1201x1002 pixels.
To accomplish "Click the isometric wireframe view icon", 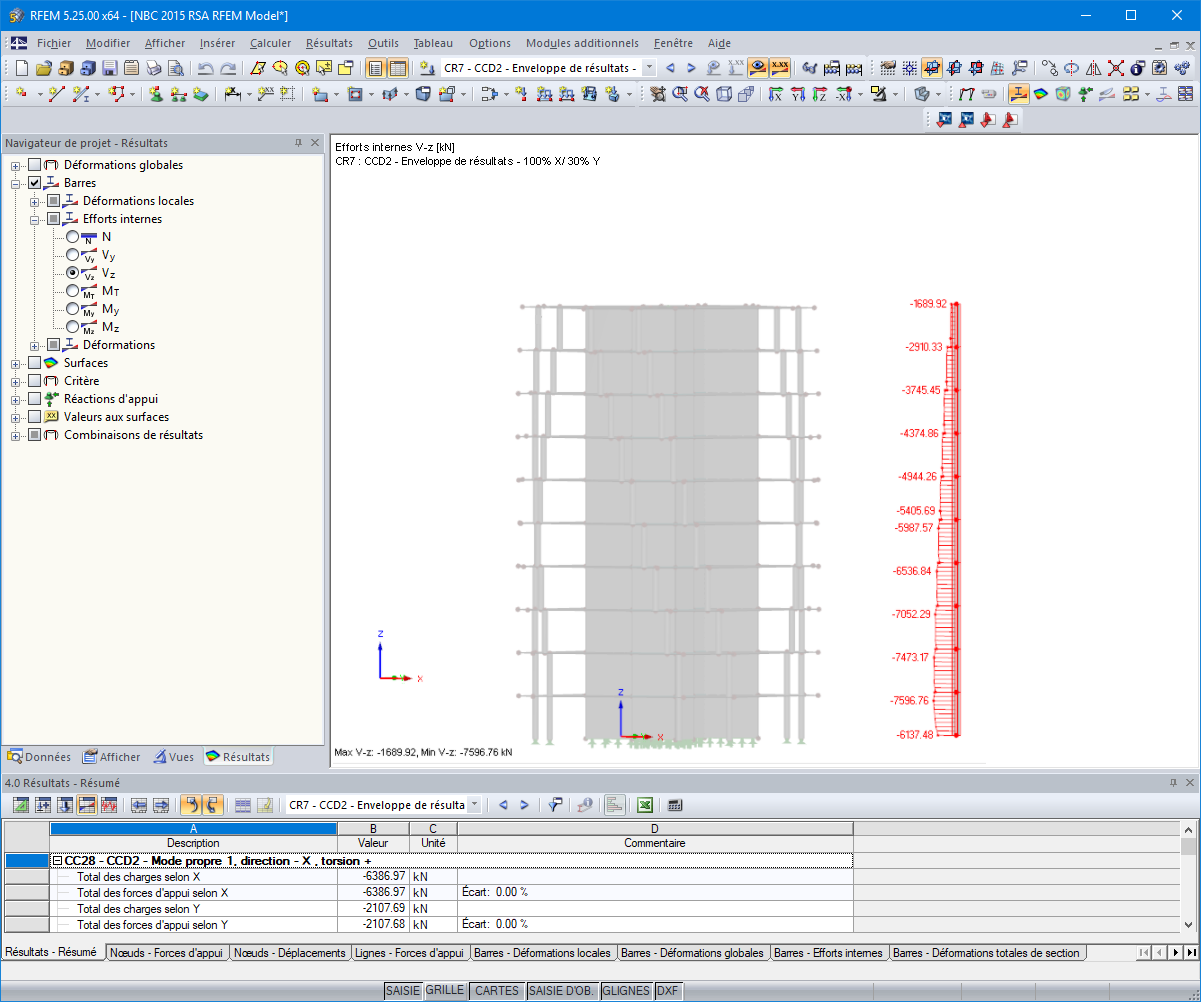I will tap(723, 94).
